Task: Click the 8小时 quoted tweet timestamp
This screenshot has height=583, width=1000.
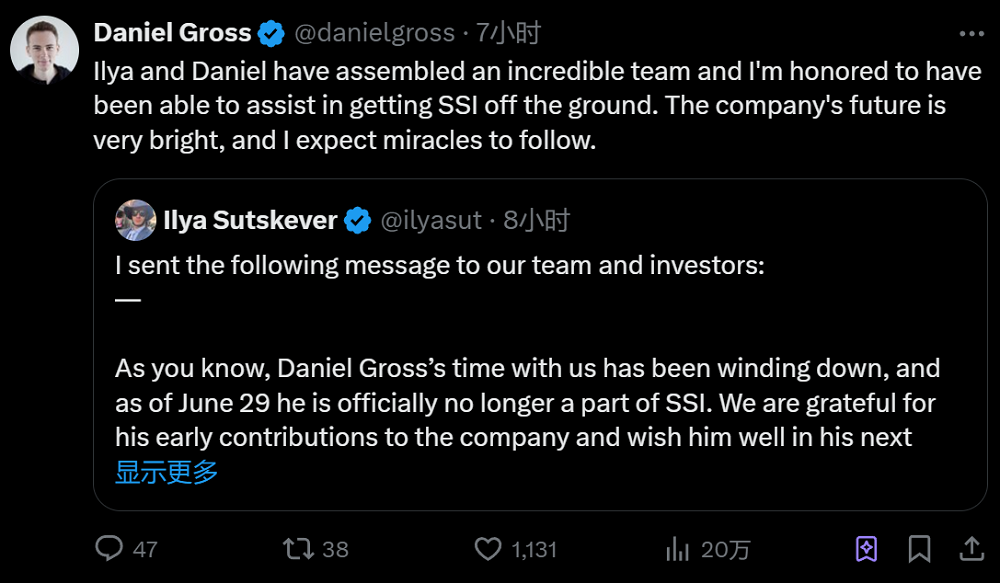Action: pyautogui.click(x=536, y=220)
